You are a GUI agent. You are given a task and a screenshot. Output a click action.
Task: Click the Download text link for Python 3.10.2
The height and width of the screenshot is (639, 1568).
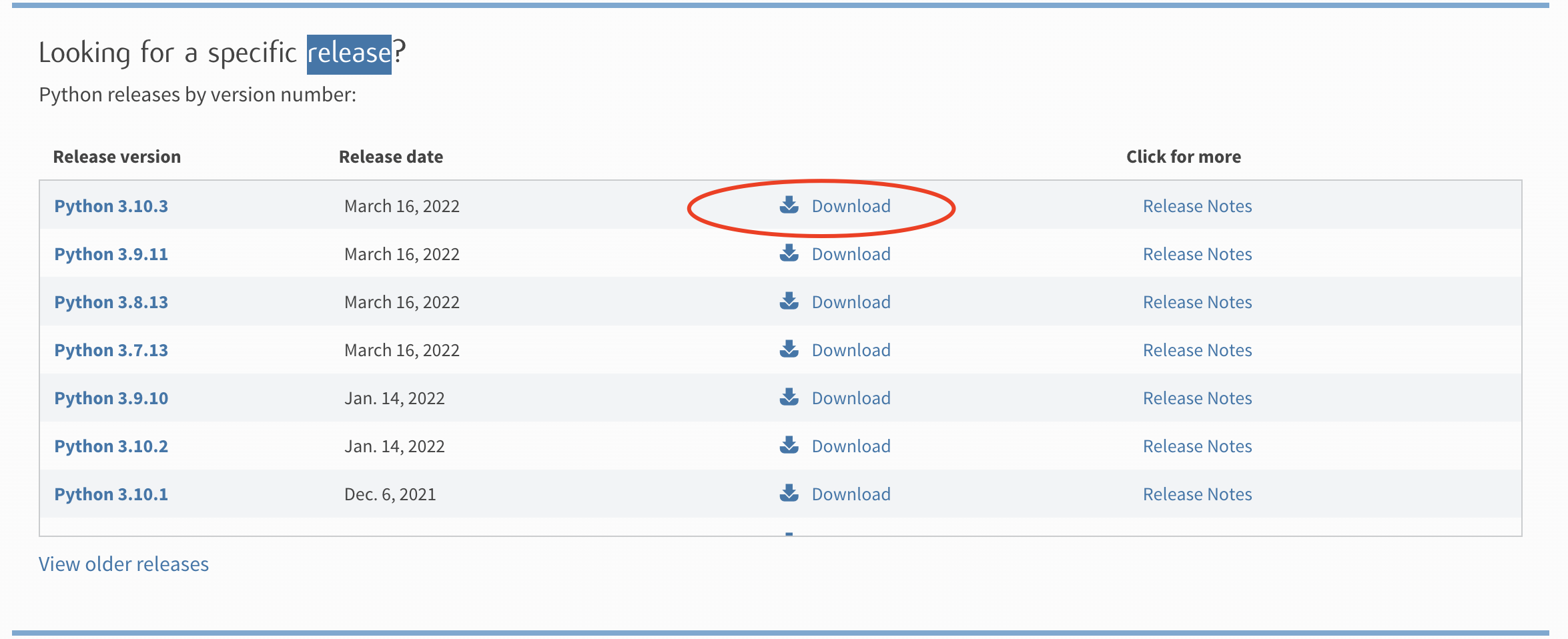851,446
